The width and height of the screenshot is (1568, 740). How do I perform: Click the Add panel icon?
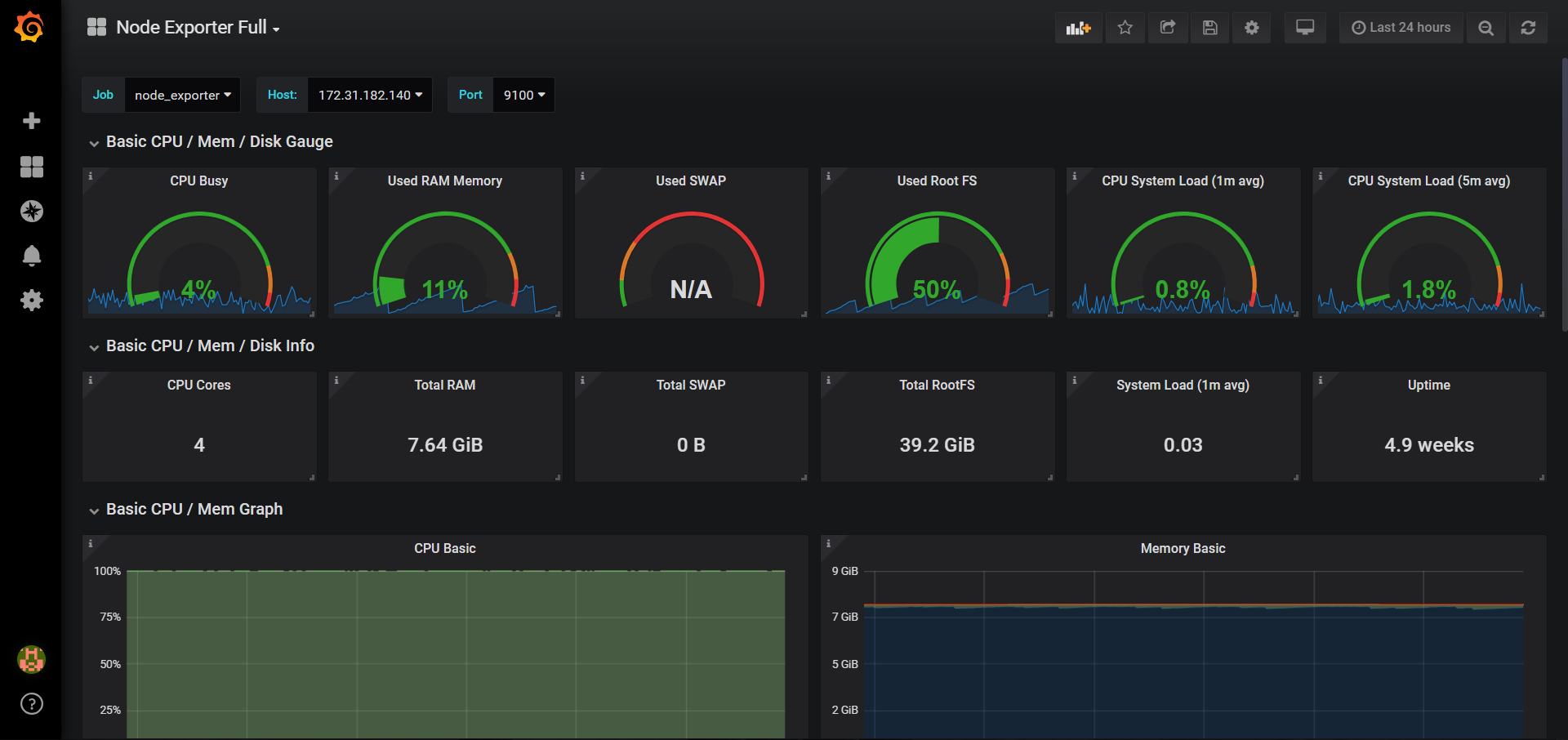click(1078, 28)
